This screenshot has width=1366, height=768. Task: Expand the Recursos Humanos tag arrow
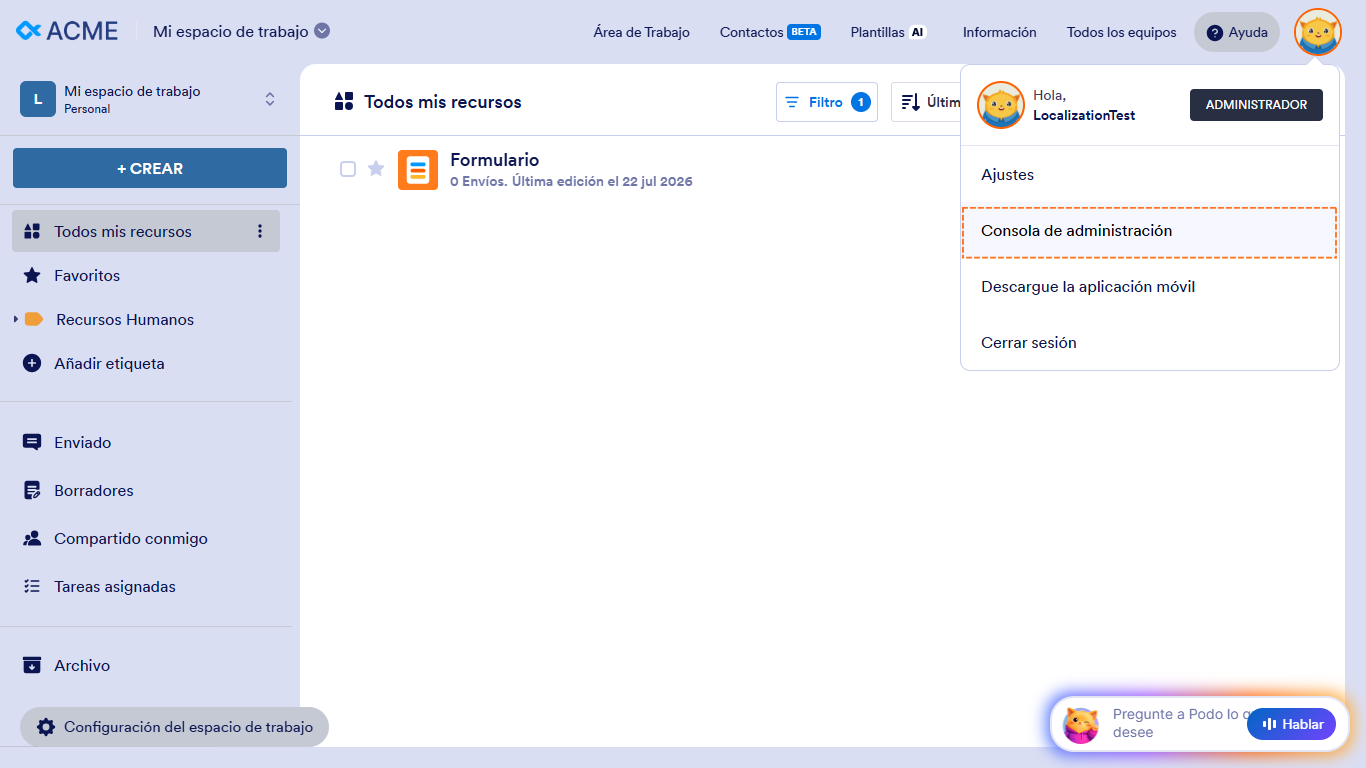pyautogui.click(x=15, y=319)
